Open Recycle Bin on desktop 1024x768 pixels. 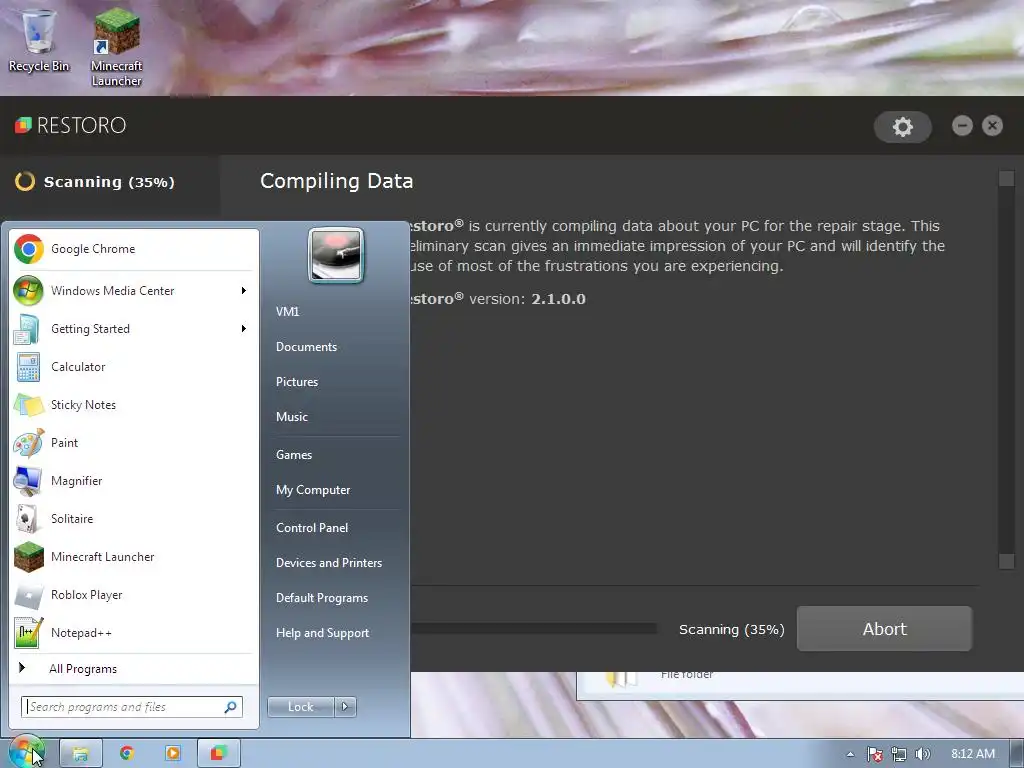pyautogui.click(x=39, y=40)
